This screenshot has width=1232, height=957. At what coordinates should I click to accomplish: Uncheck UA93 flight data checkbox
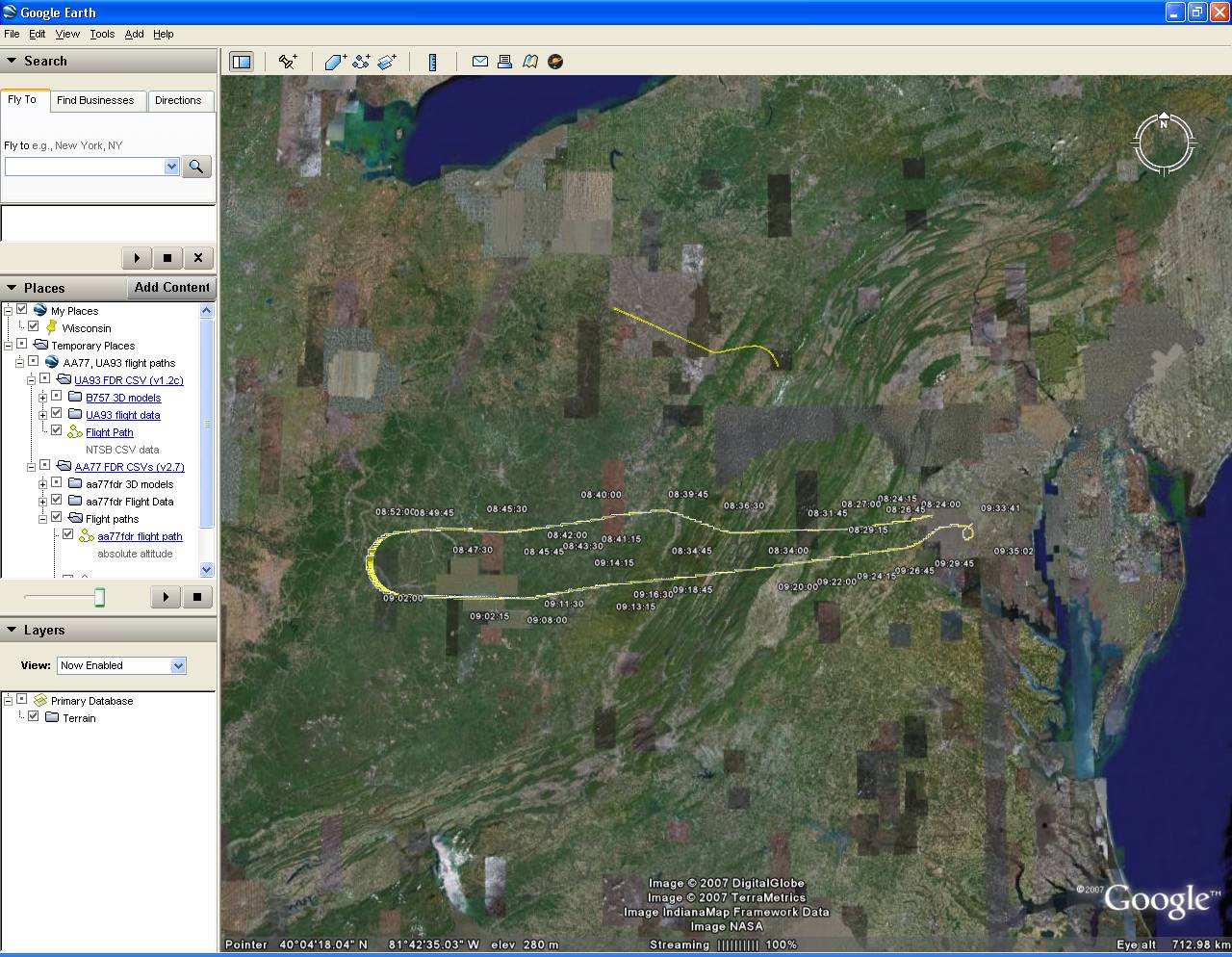(57, 414)
